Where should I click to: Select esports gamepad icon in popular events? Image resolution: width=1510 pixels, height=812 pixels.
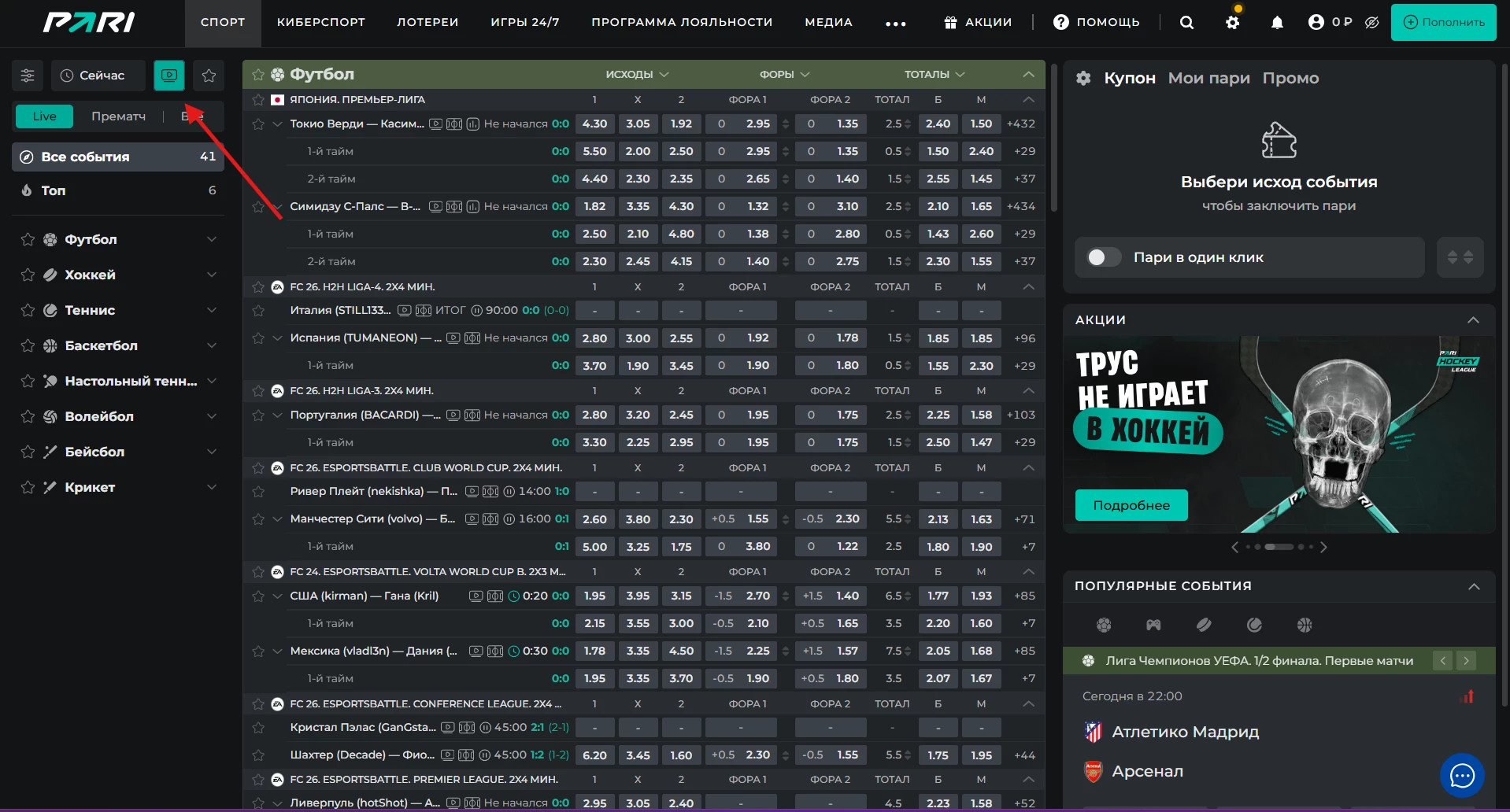[1153, 625]
